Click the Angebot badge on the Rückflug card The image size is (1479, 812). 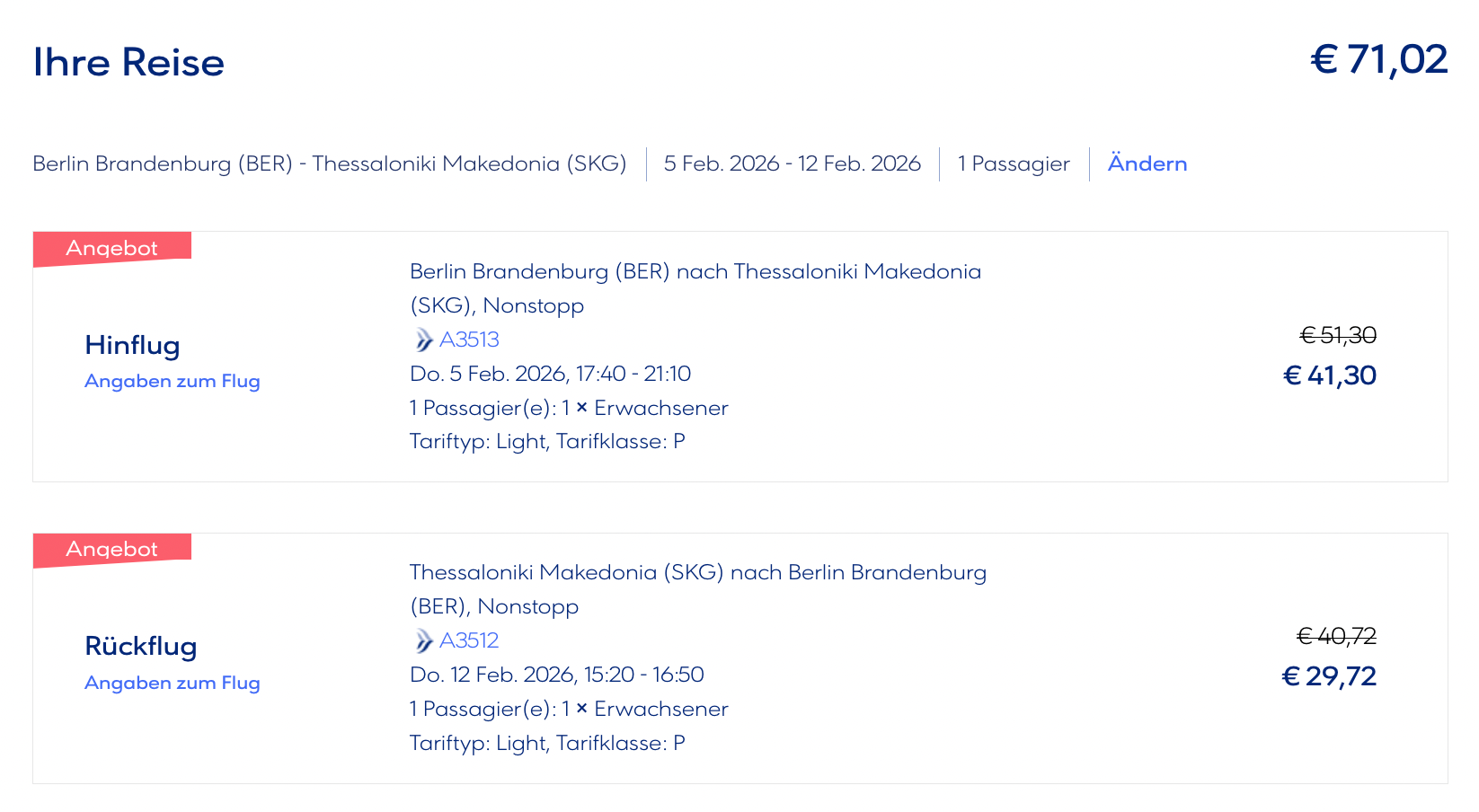(111, 550)
